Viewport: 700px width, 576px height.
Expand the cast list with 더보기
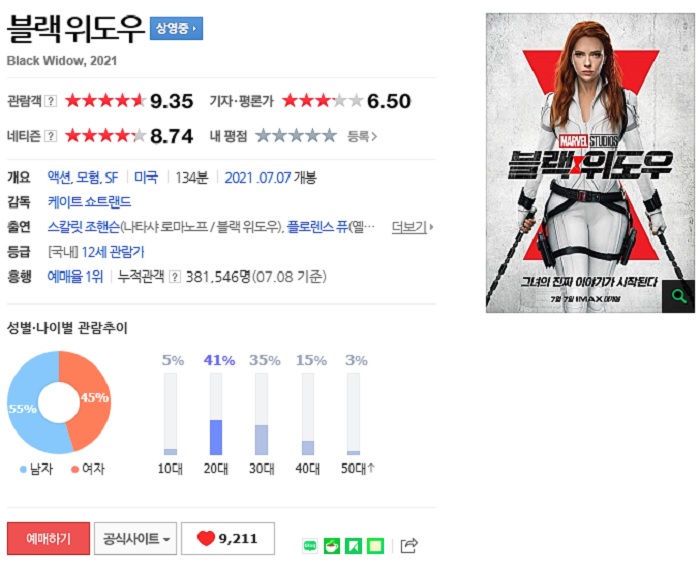coord(412,227)
